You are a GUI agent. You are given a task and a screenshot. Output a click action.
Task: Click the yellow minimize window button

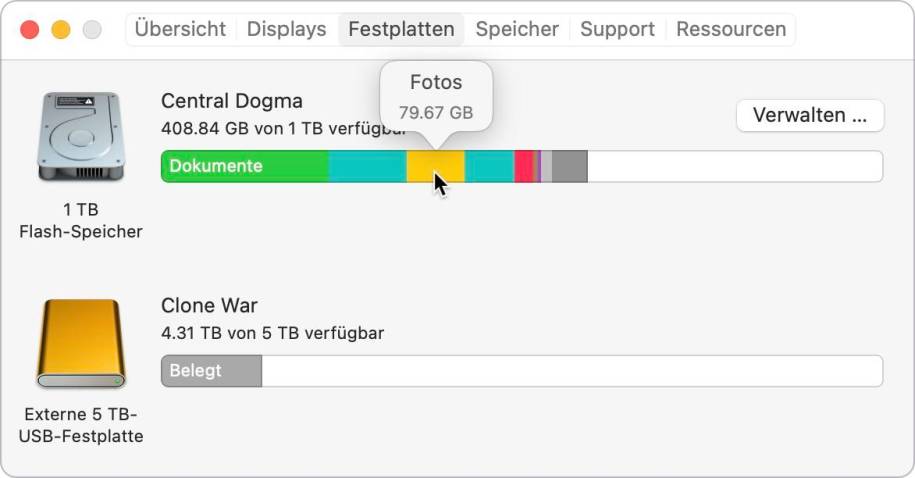[x=61, y=29]
